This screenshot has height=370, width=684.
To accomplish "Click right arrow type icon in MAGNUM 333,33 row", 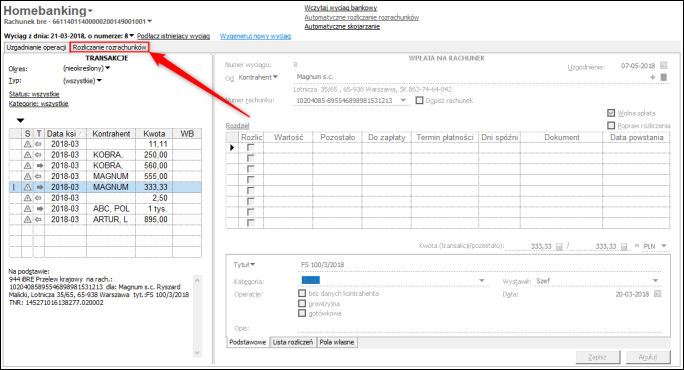I will pos(39,187).
